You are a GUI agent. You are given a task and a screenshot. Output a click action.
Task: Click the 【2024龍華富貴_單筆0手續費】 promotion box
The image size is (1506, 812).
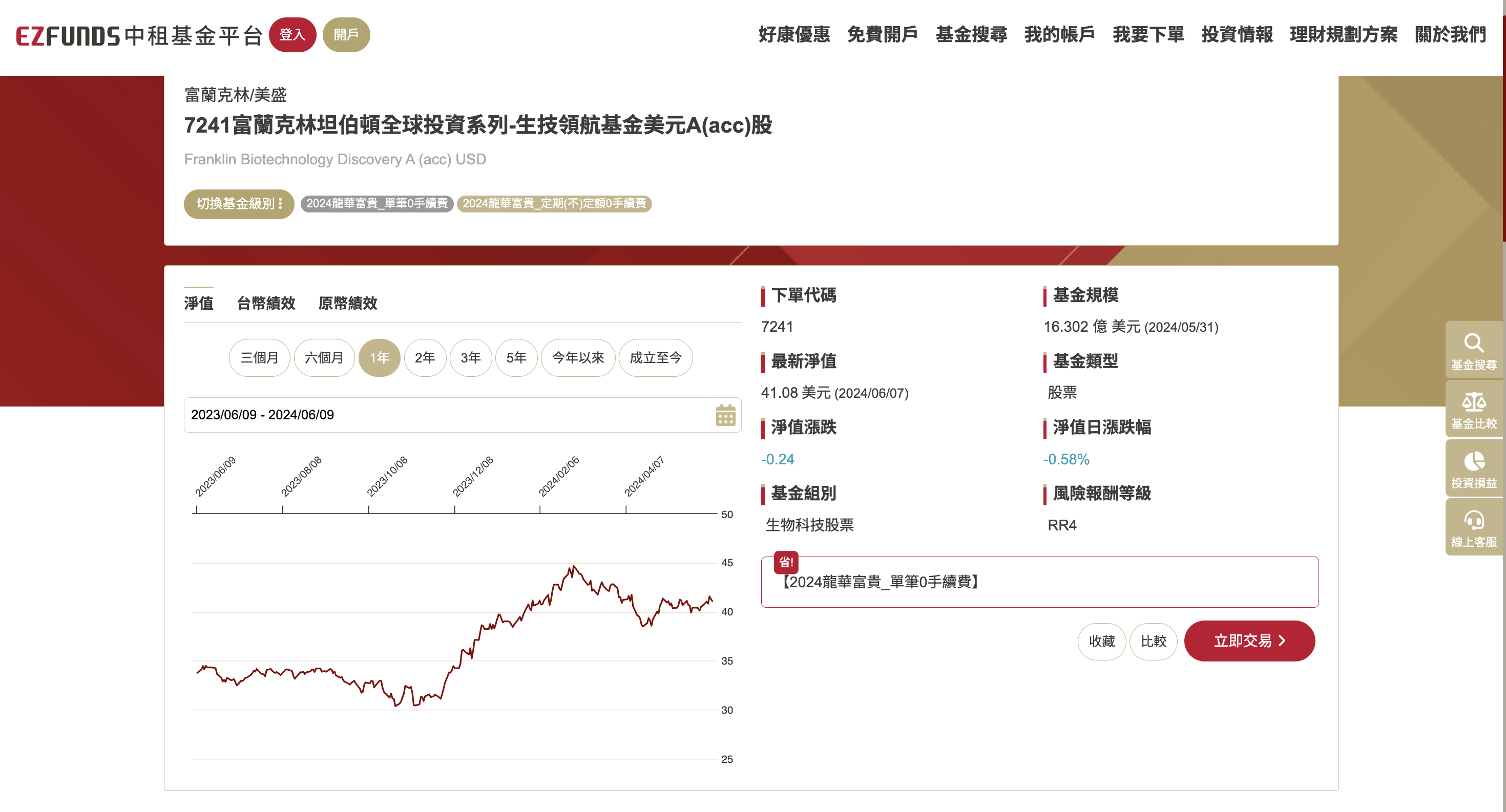(x=1039, y=582)
